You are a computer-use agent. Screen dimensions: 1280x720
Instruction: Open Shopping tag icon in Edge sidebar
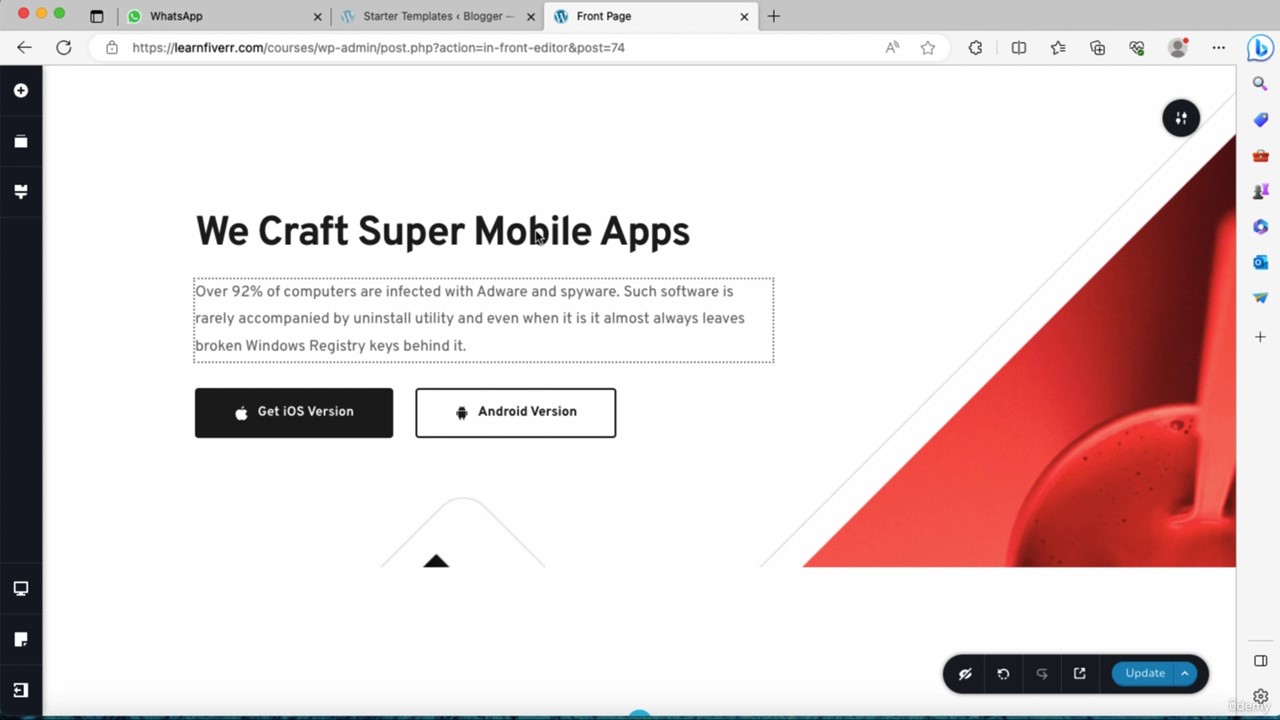(1260, 120)
